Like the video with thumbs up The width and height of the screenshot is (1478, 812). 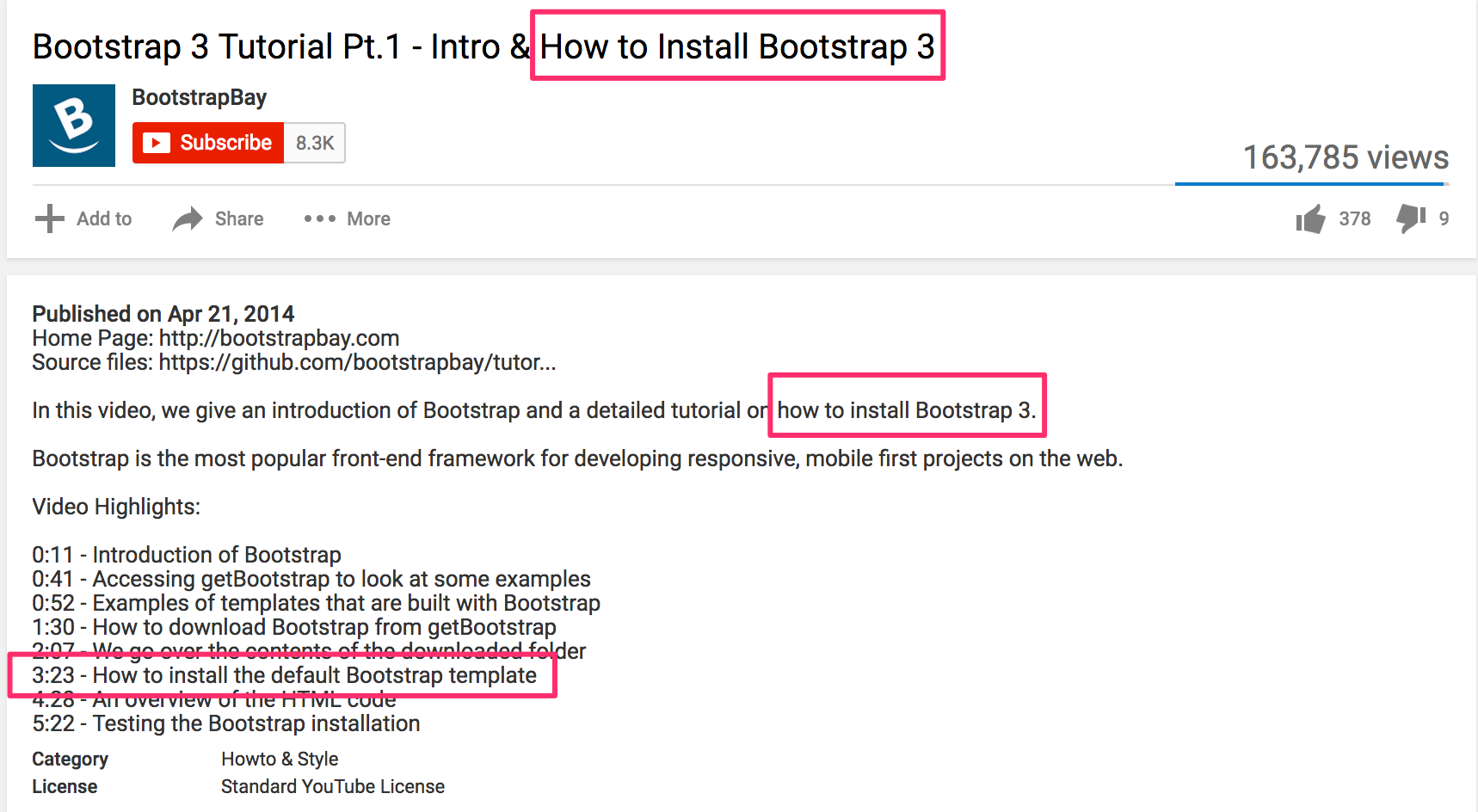tap(1310, 219)
